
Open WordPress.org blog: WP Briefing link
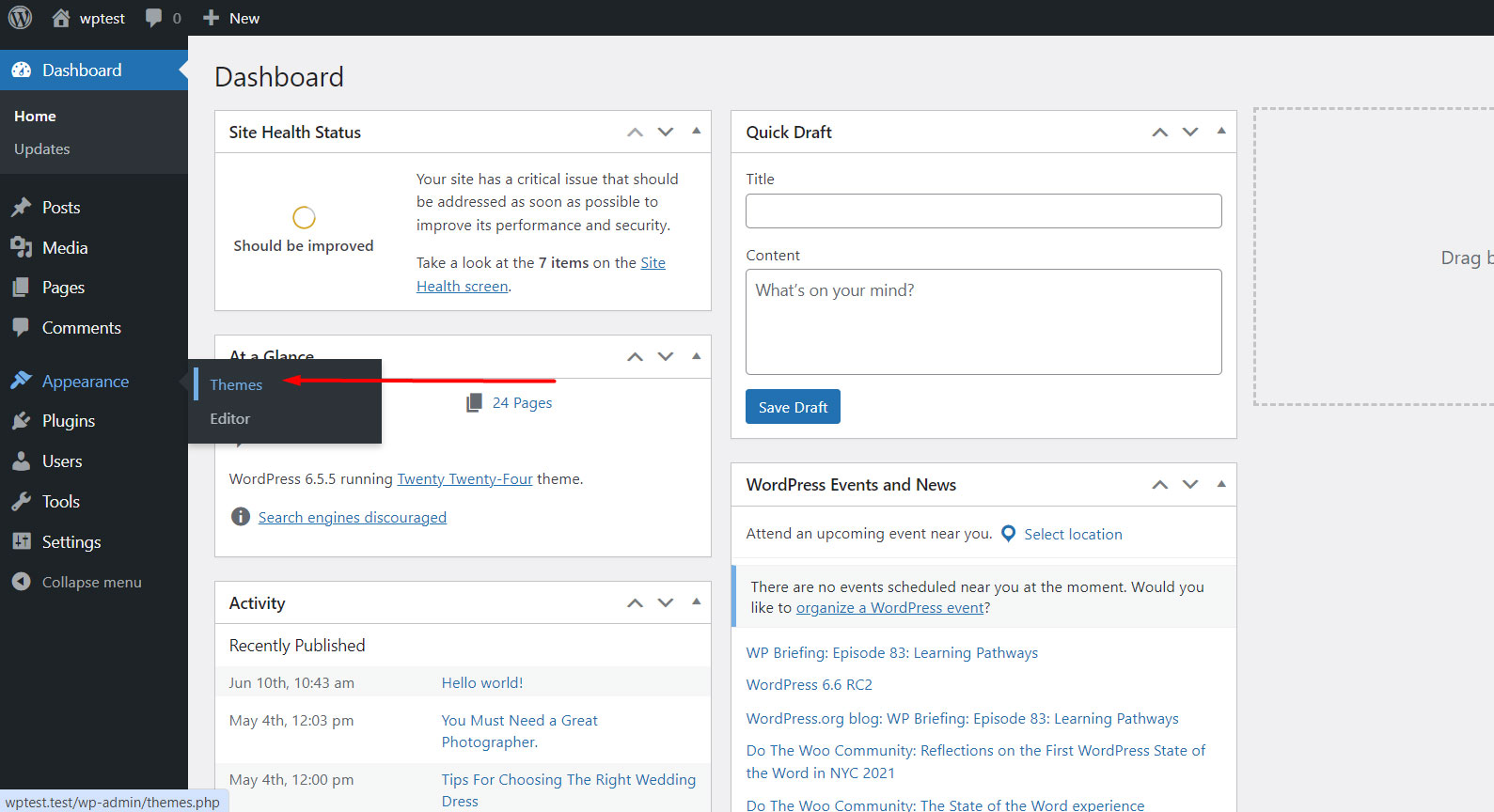click(x=962, y=718)
